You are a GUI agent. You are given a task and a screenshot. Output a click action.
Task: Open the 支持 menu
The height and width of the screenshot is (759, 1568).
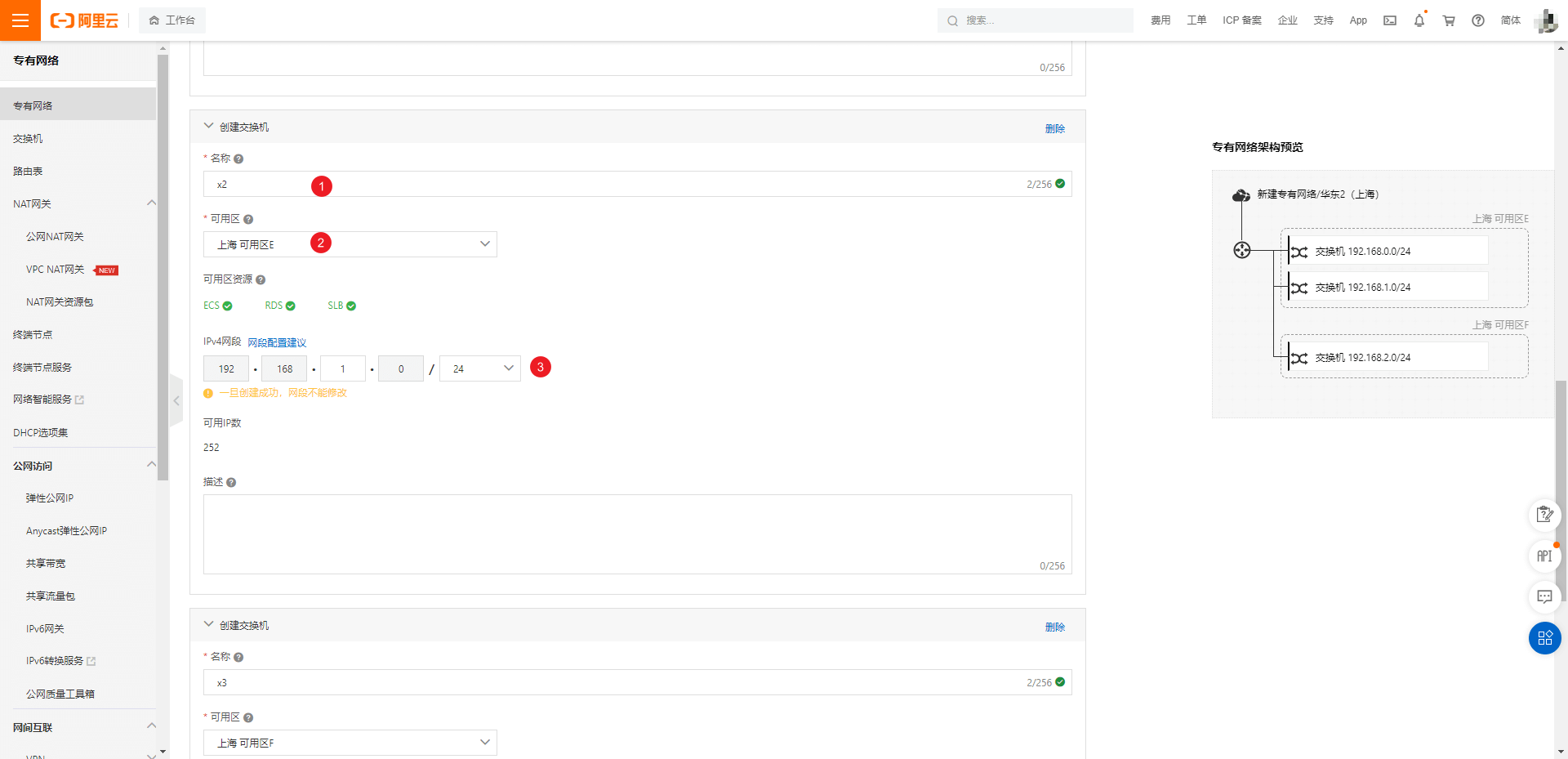tap(1324, 20)
